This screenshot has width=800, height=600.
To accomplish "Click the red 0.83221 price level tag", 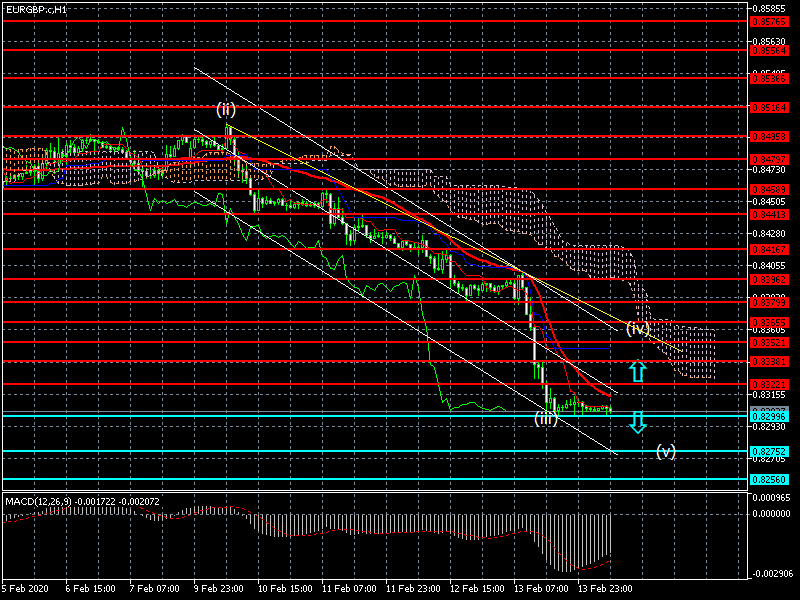I will (x=770, y=385).
